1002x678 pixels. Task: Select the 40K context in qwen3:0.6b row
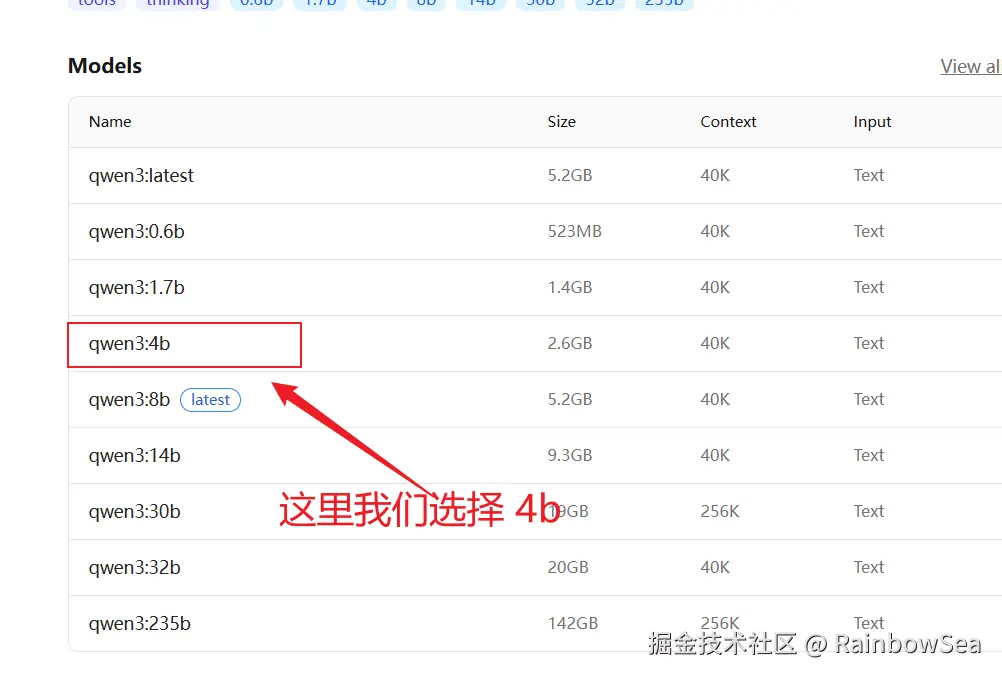[715, 231]
